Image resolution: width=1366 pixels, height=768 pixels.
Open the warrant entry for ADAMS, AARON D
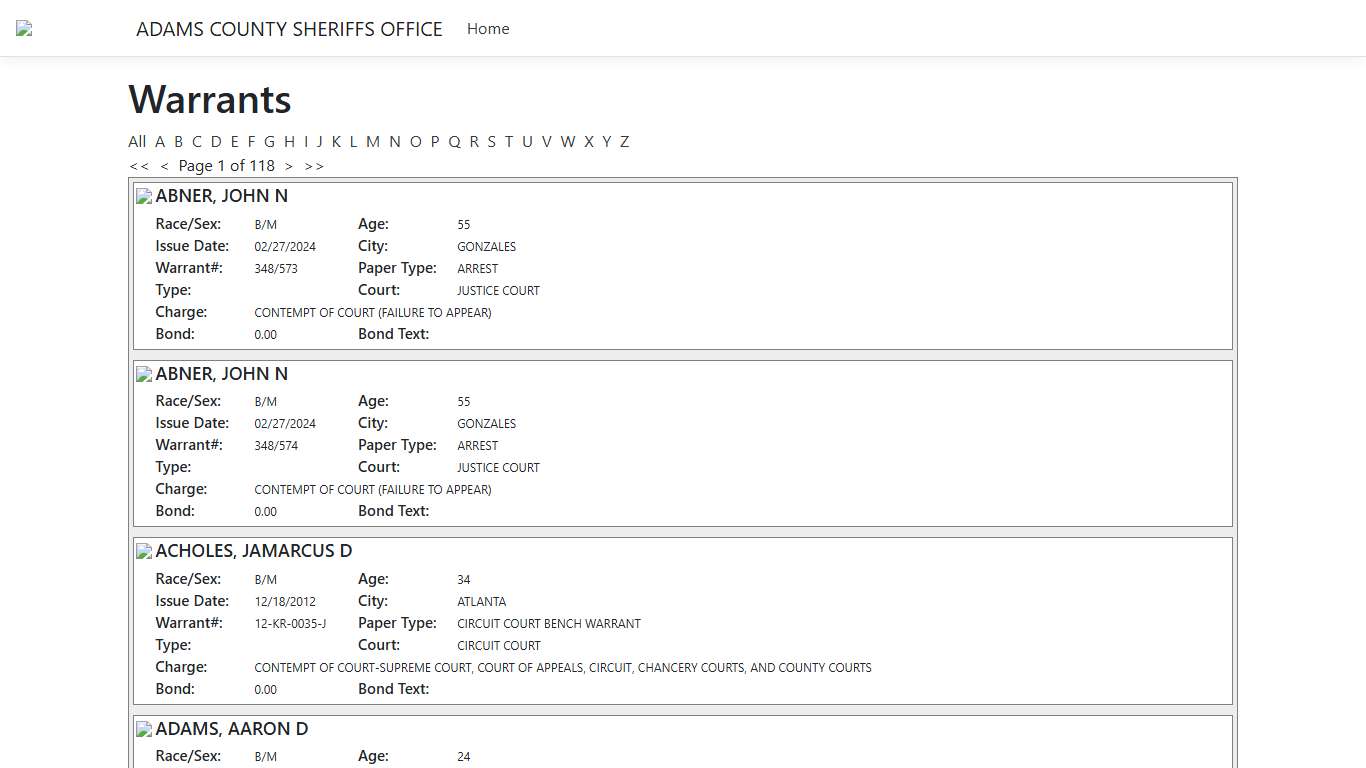click(x=230, y=729)
